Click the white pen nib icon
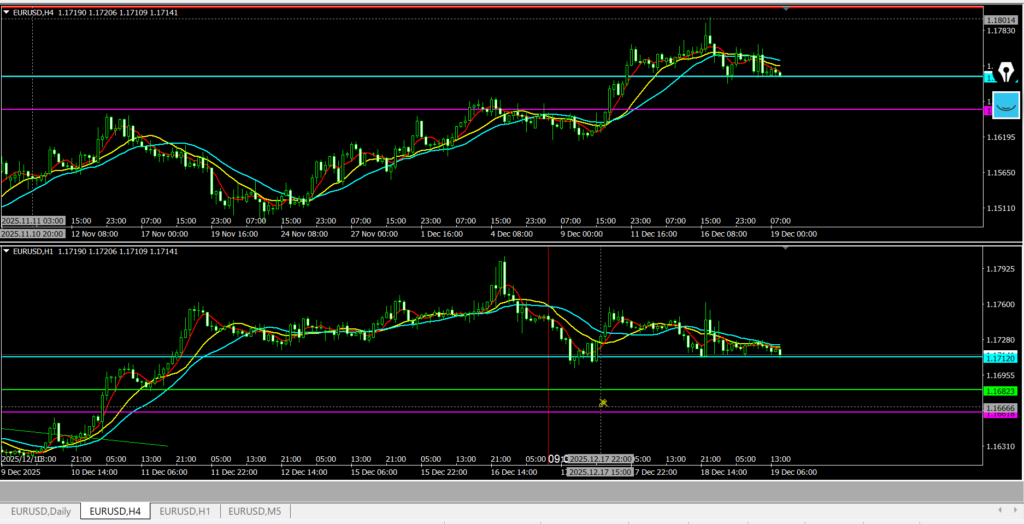The height and width of the screenshot is (524, 1024). [1004, 71]
